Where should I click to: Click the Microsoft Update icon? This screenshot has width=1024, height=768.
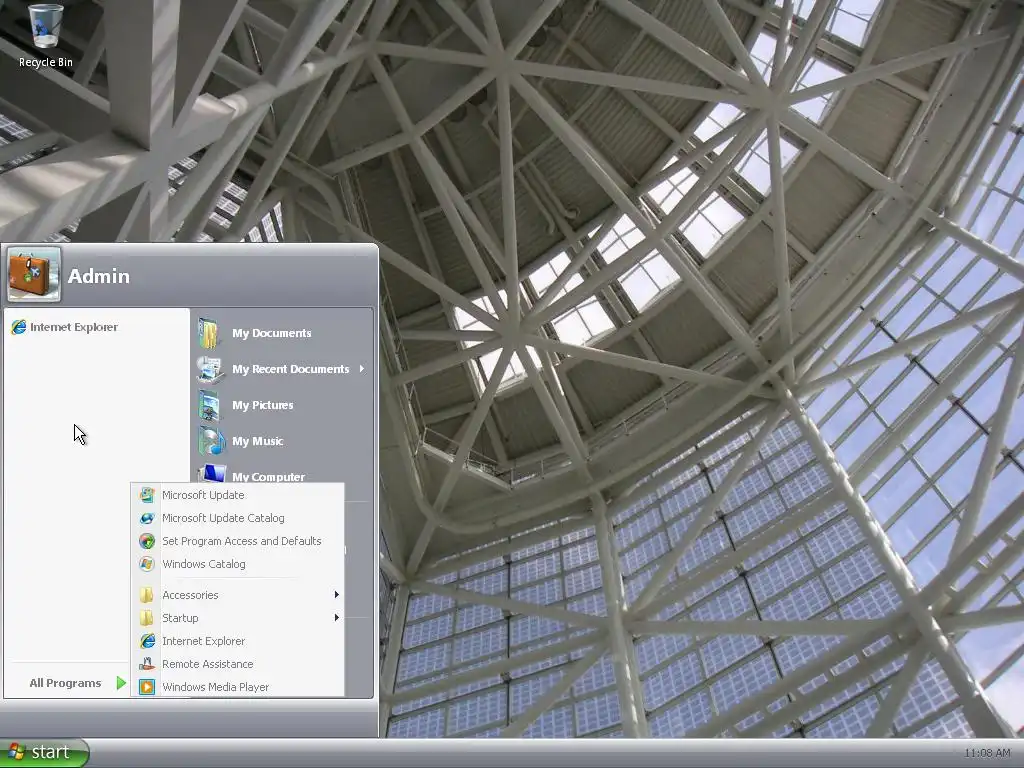[147, 495]
